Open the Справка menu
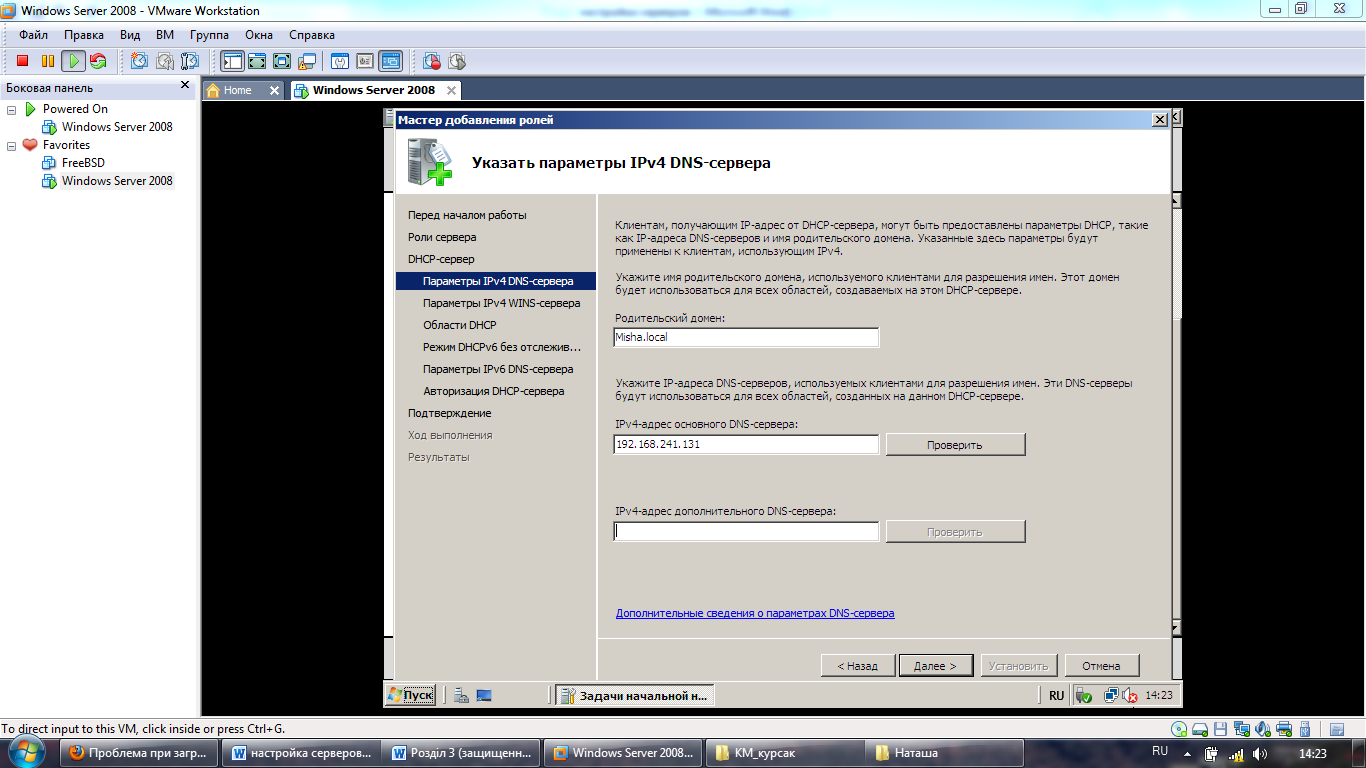 click(x=312, y=35)
